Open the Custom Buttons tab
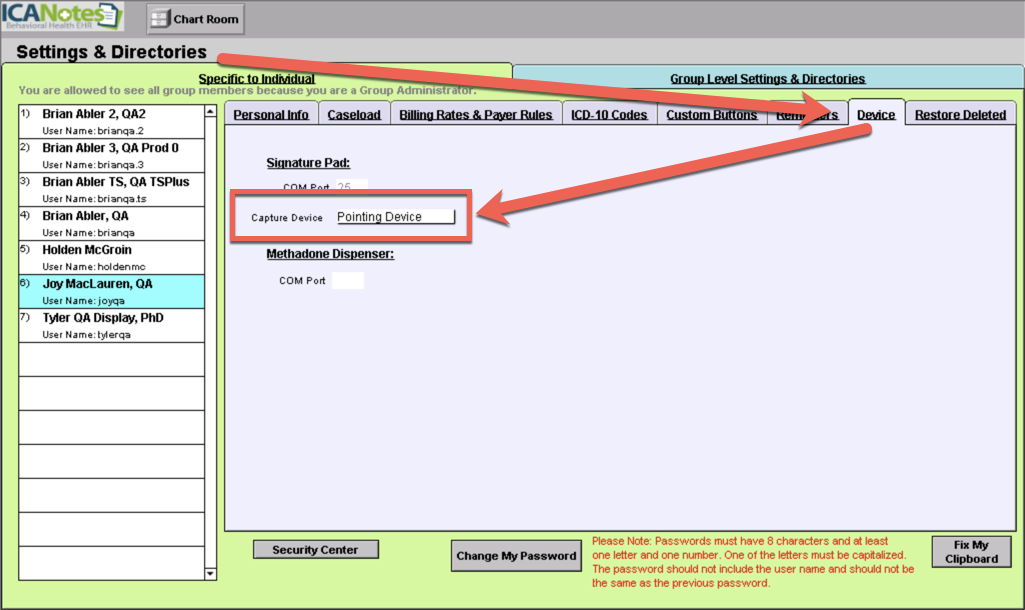This screenshot has height=610, width=1025. click(711, 115)
